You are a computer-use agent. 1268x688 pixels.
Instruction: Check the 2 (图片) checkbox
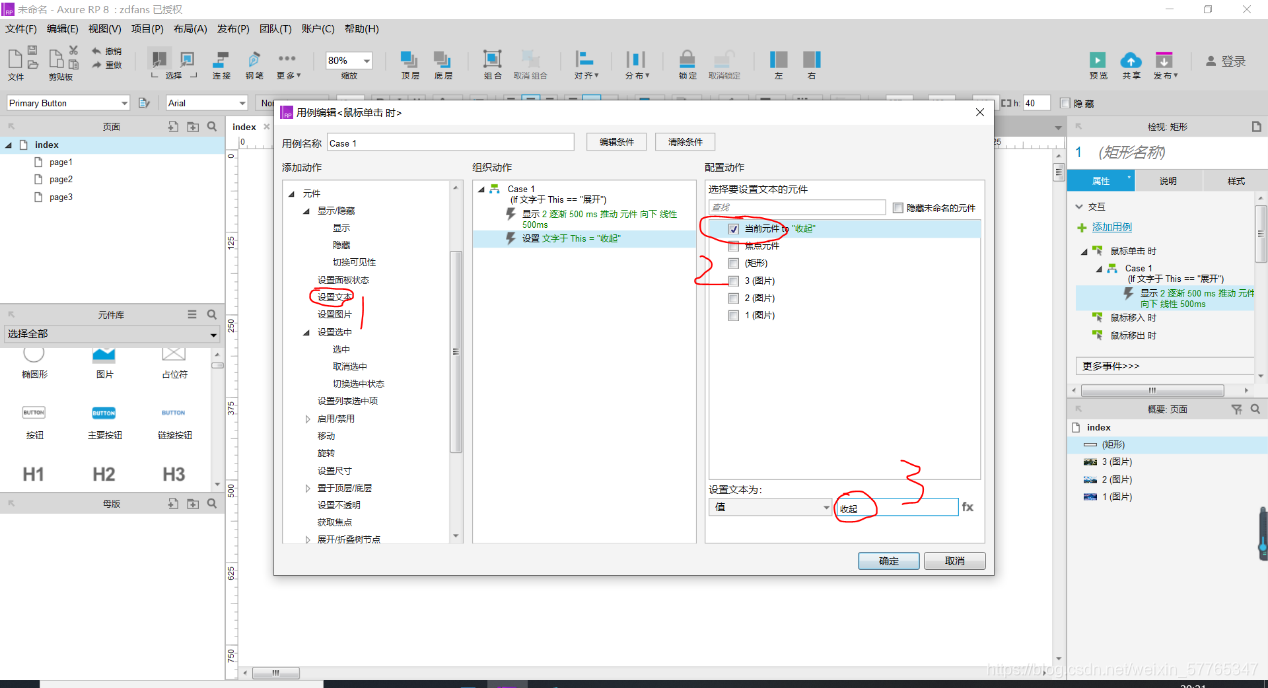point(733,298)
